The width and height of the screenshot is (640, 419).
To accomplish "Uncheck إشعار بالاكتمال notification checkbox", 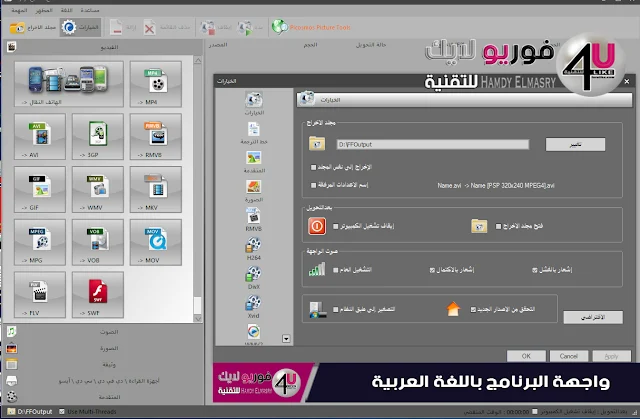I will point(432,270).
